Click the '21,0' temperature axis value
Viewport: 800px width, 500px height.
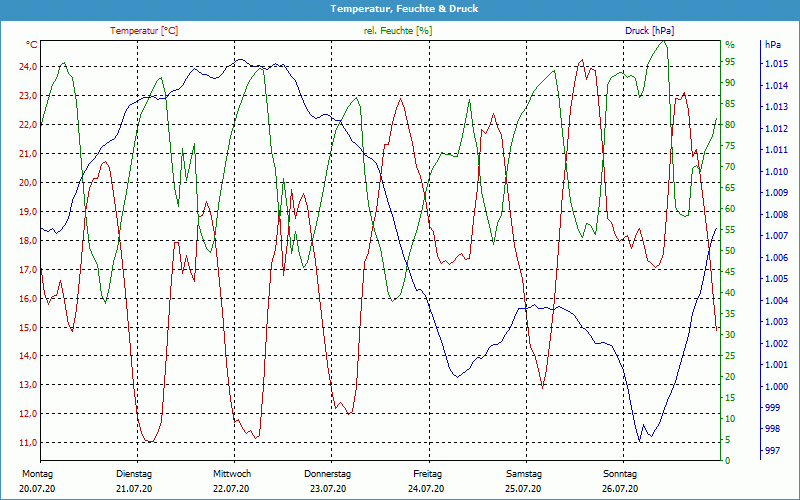(28, 154)
